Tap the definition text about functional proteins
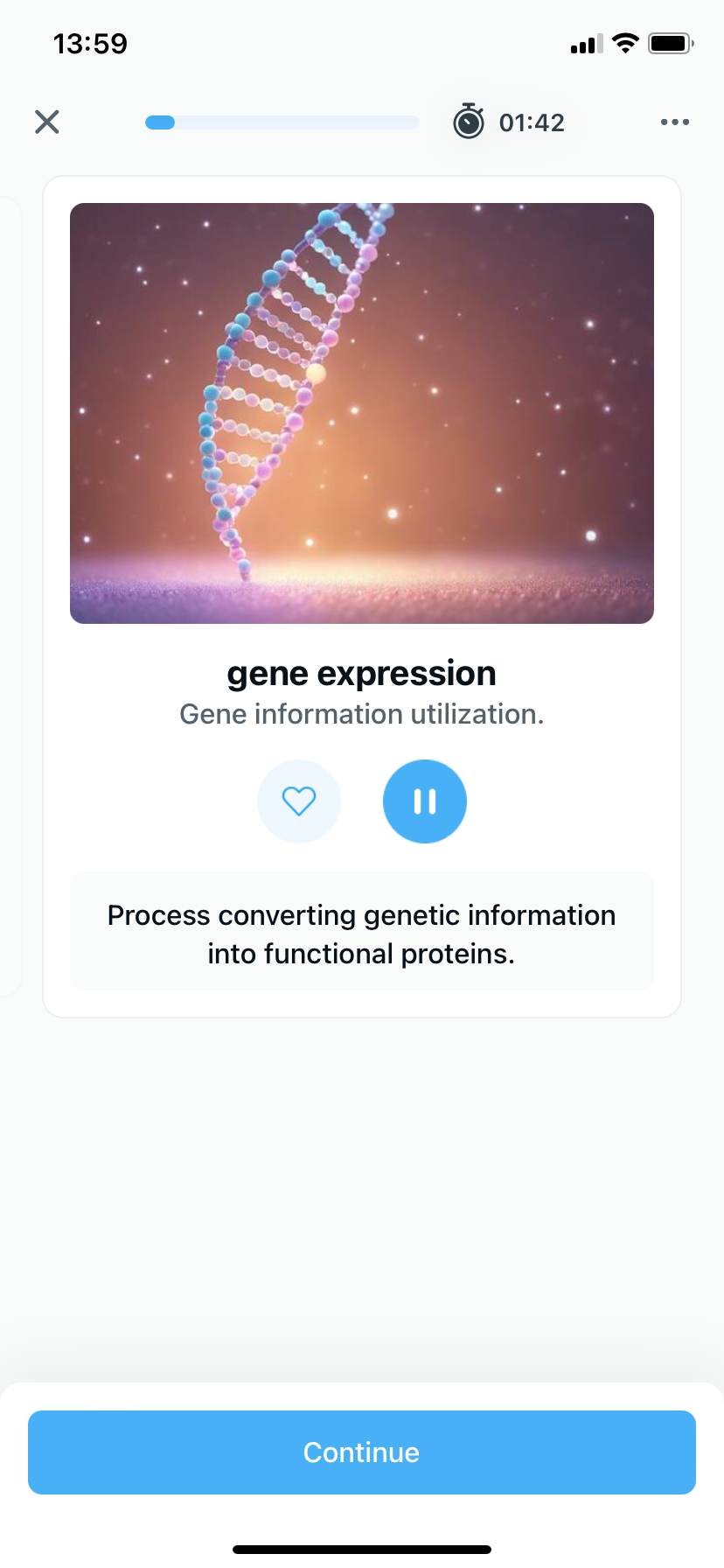 pos(361,934)
